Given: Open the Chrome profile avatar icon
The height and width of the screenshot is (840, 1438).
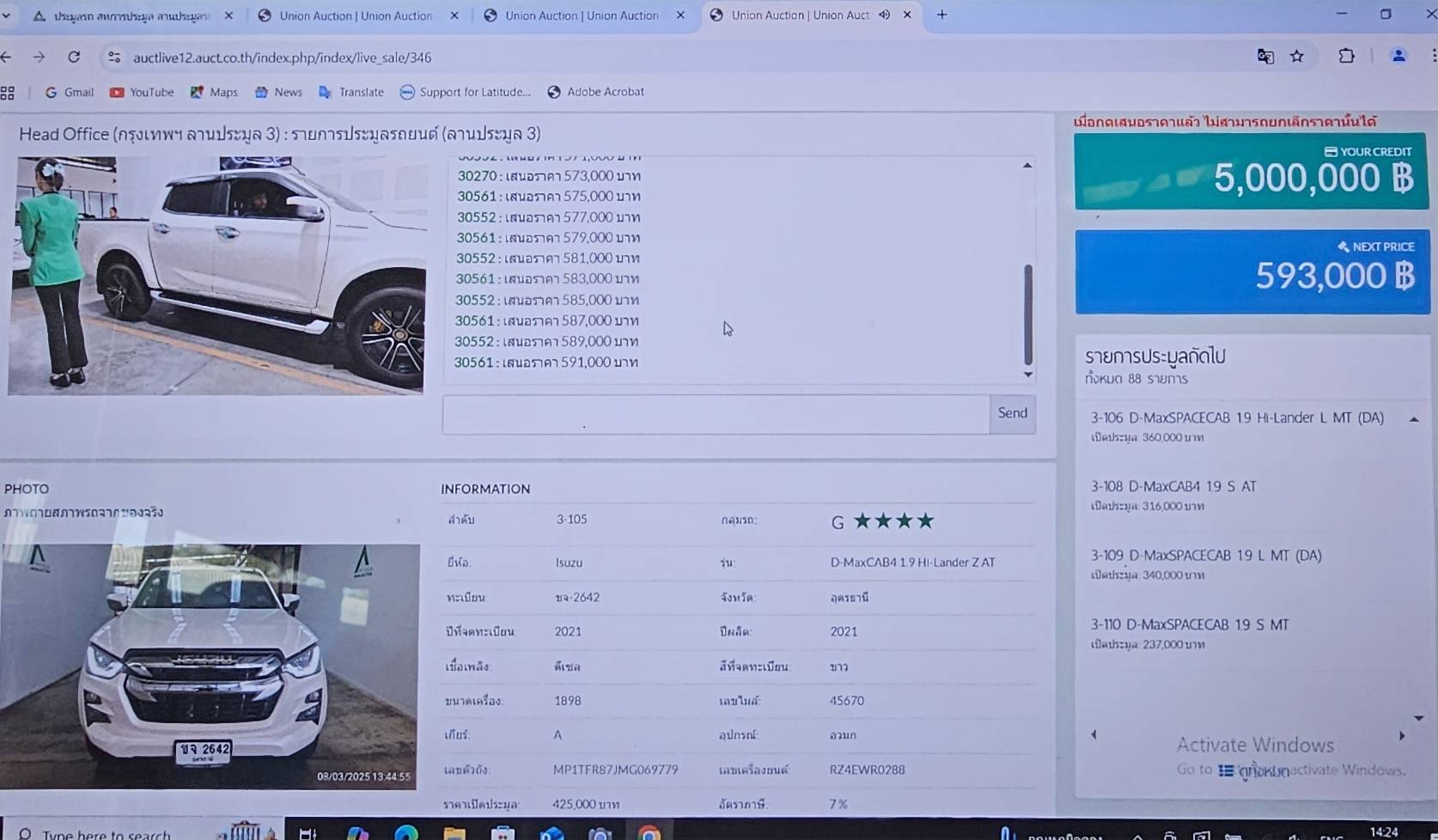Looking at the screenshot, I should 1398,57.
